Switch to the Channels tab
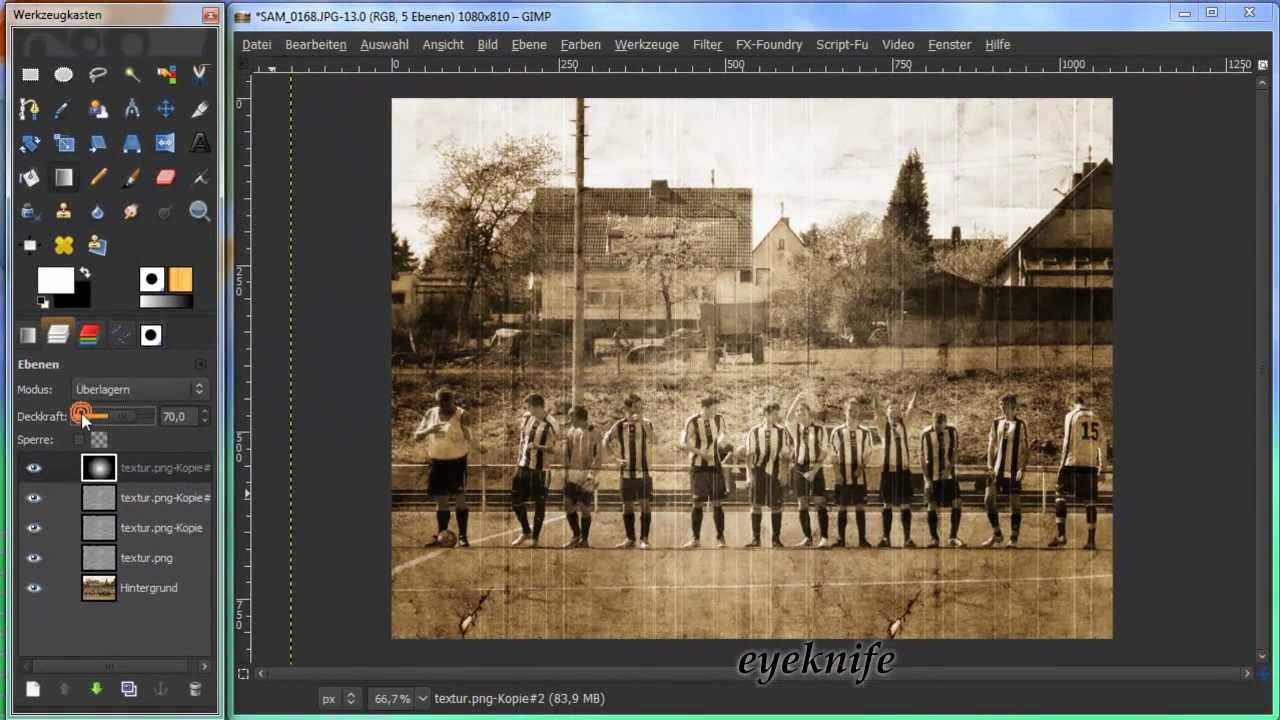Viewport: 1280px width, 720px height. pyautogui.click(x=89, y=335)
